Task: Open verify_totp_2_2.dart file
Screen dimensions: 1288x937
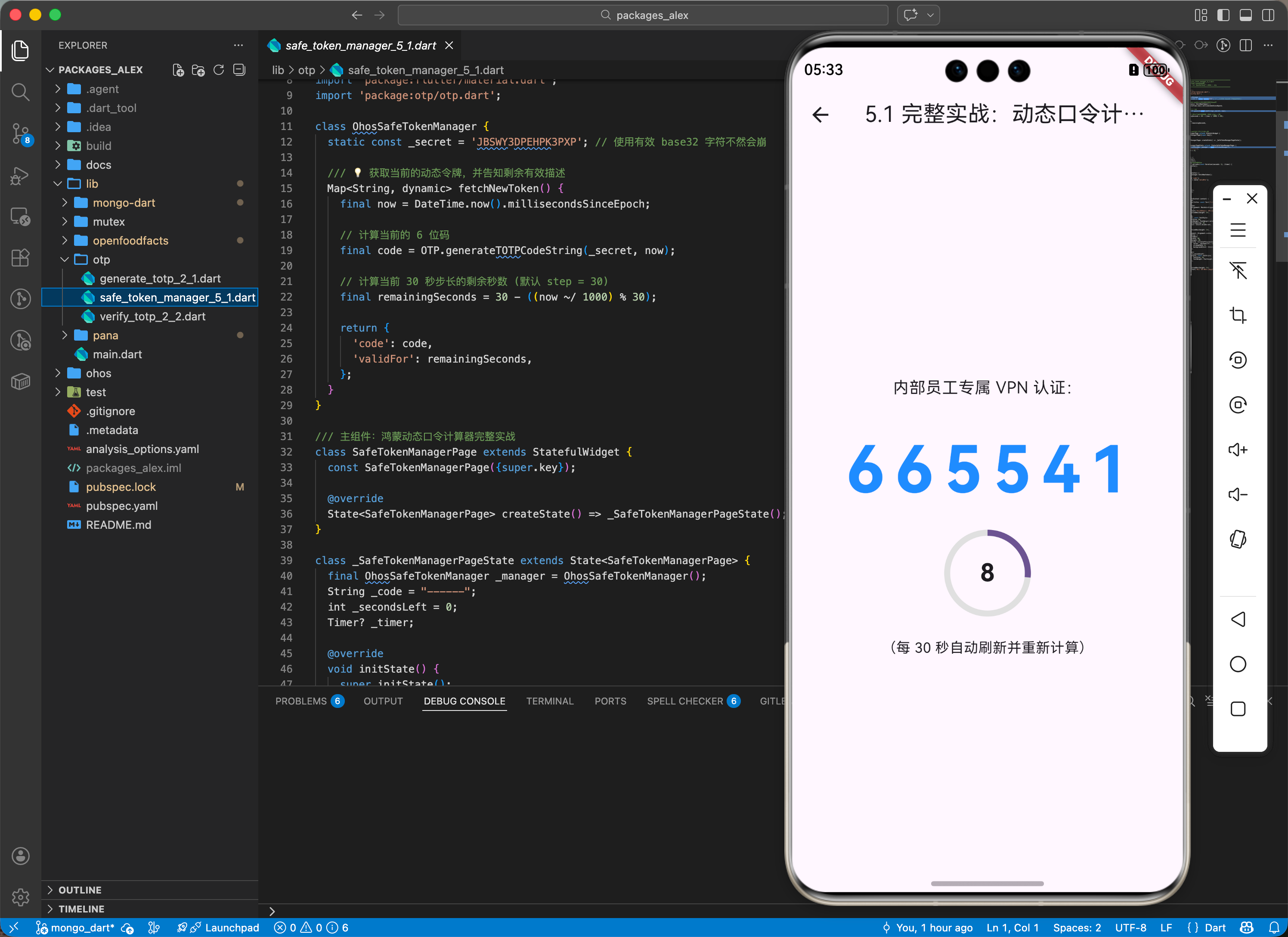Action: [x=152, y=316]
